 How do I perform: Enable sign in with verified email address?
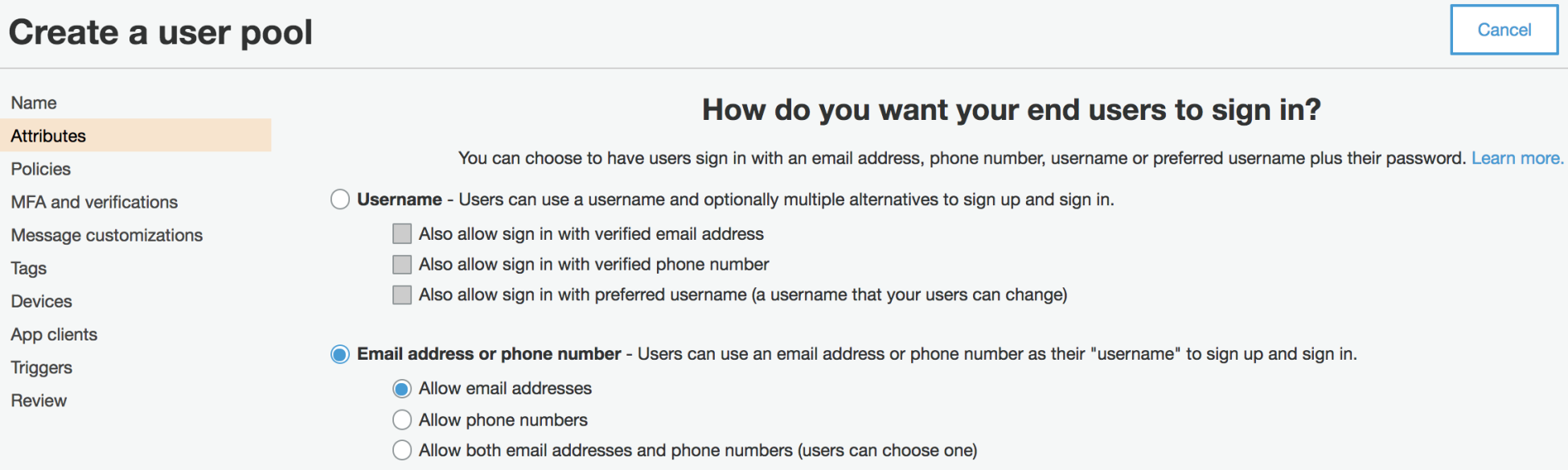point(402,234)
